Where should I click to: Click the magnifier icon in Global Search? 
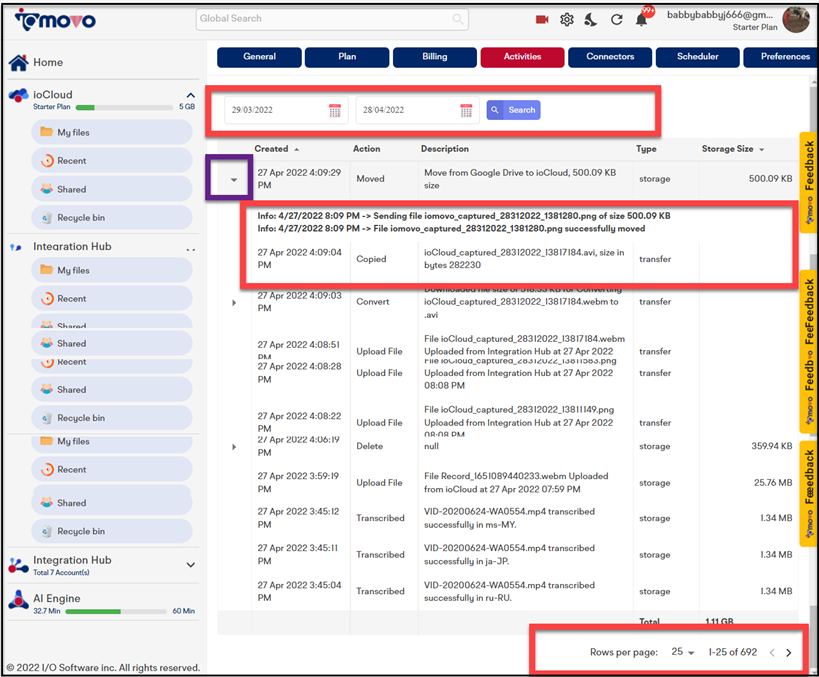(458, 19)
